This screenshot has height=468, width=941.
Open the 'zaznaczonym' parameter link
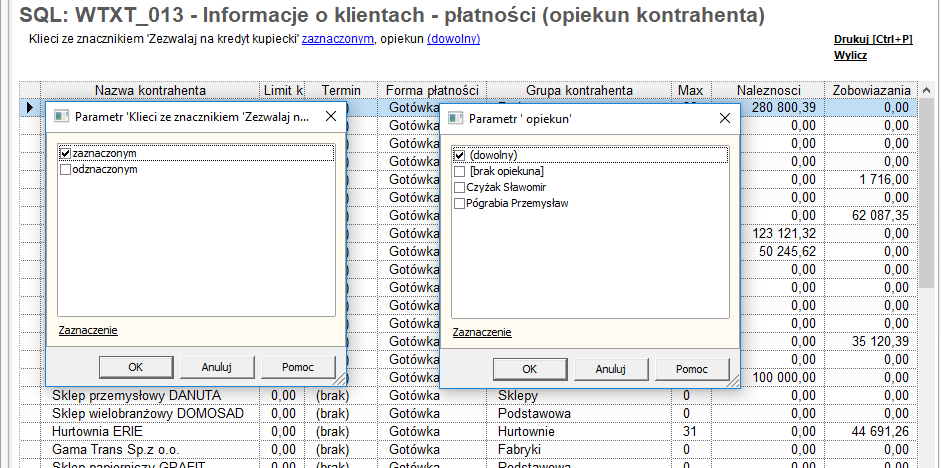pos(337,39)
